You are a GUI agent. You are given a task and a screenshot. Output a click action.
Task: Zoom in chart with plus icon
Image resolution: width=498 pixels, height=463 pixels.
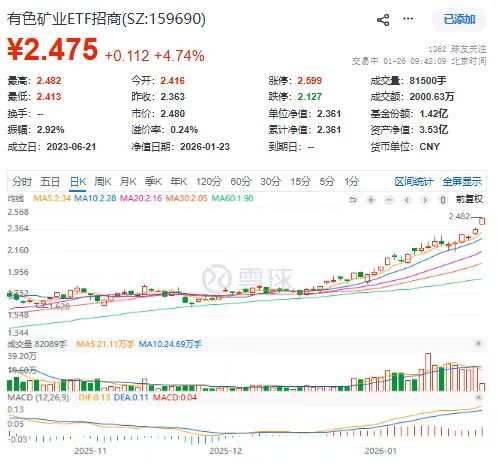[x=371, y=200]
